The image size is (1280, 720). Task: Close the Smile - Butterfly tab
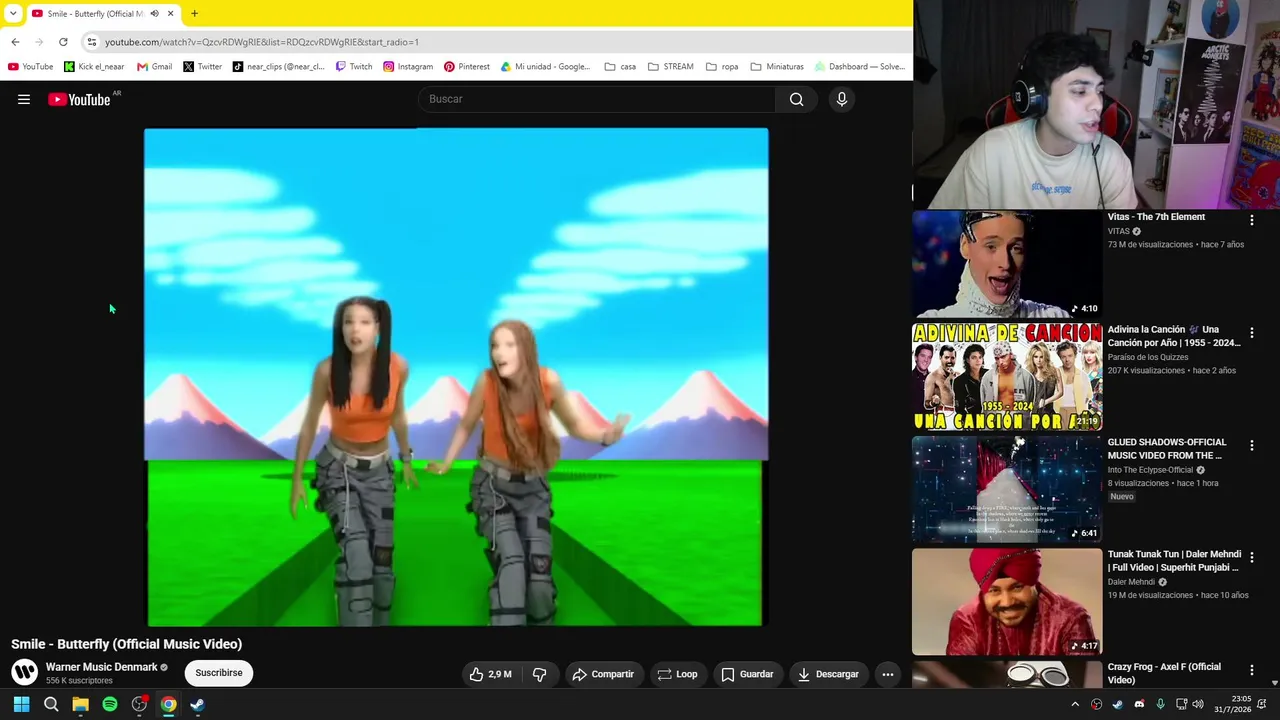(x=171, y=14)
